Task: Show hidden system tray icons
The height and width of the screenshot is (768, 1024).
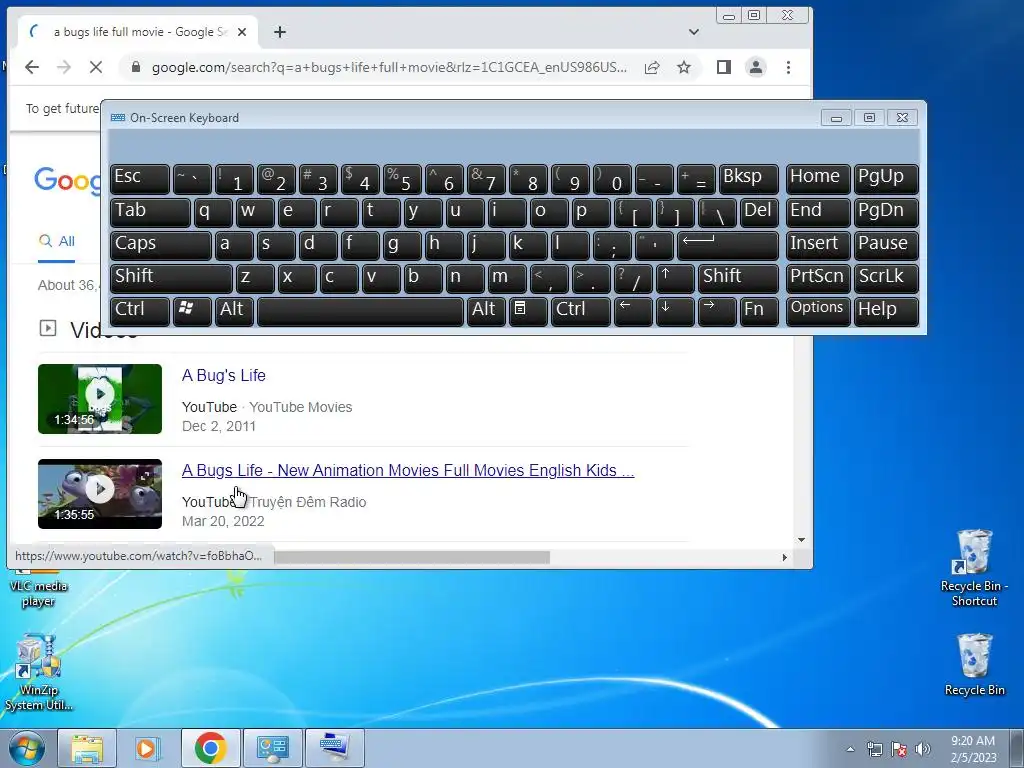Action: pos(850,749)
